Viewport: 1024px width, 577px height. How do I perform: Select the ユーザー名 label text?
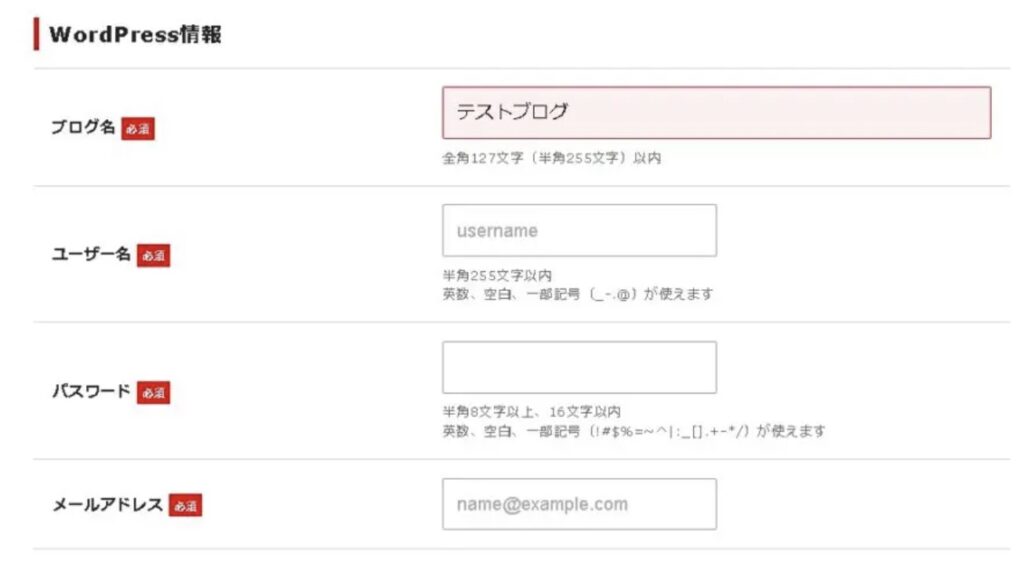coord(91,254)
